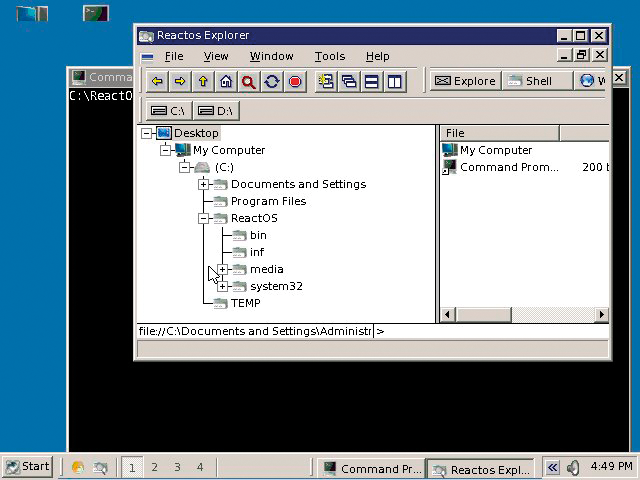
Task: Click the Command Prompt desktop icon
Action: [x=96, y=13]
